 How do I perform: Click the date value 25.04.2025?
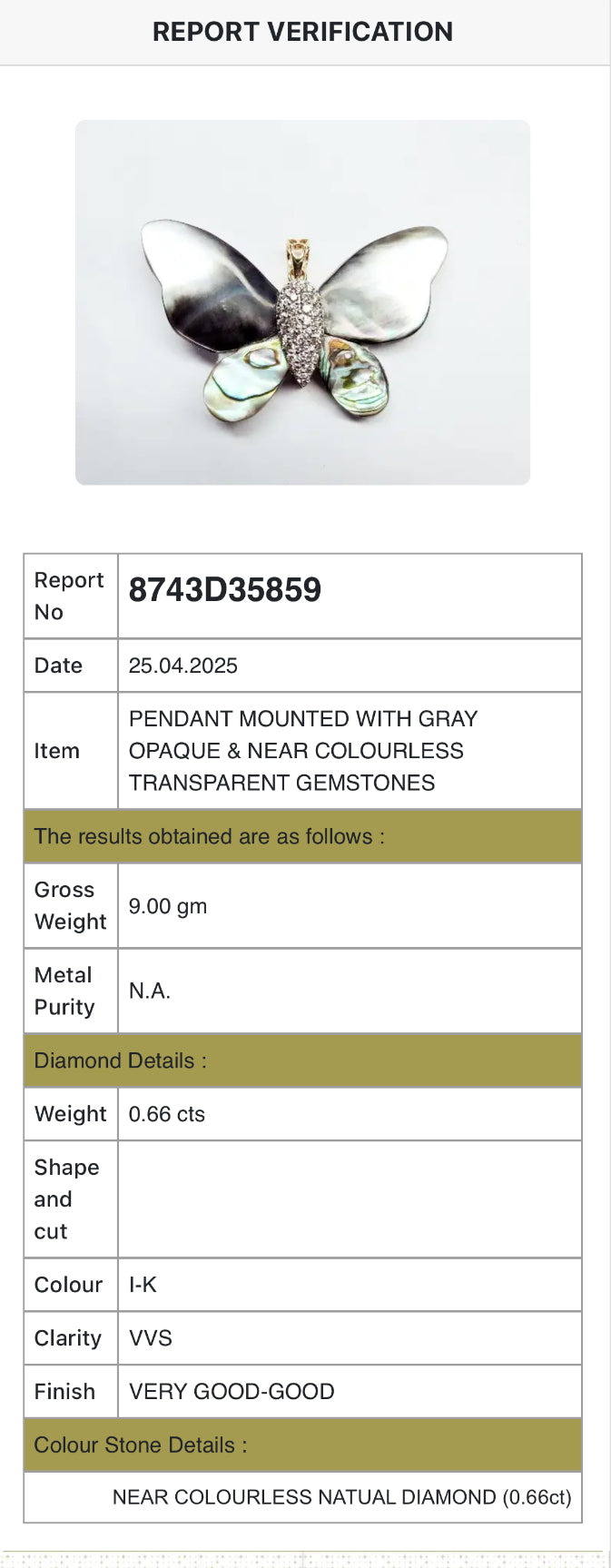click(x=183, y=666)
